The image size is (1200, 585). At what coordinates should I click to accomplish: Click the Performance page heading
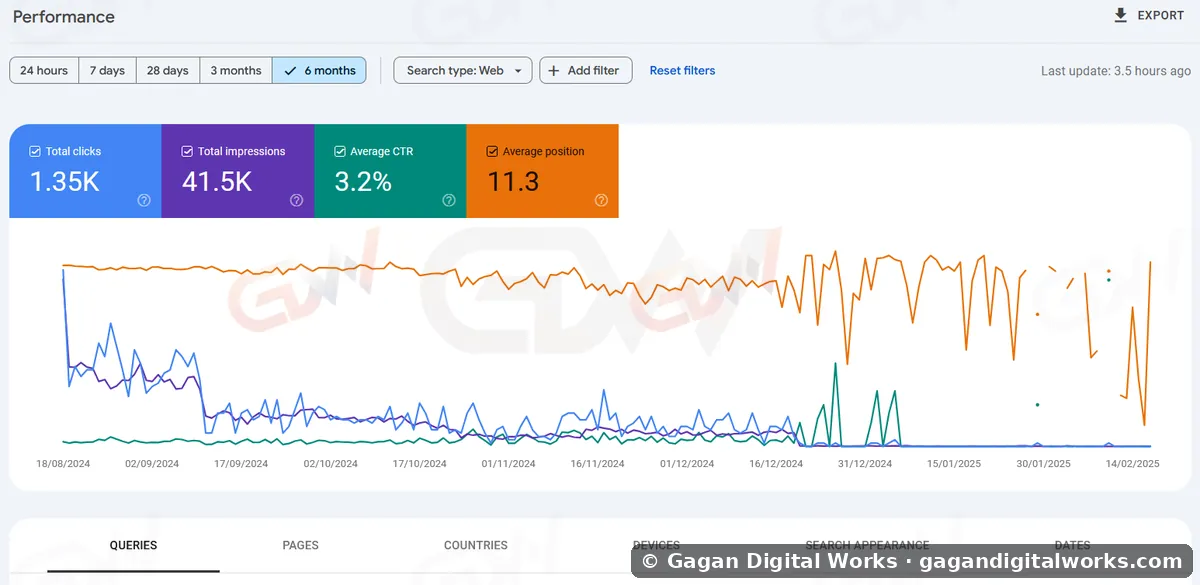coord(63,17)
